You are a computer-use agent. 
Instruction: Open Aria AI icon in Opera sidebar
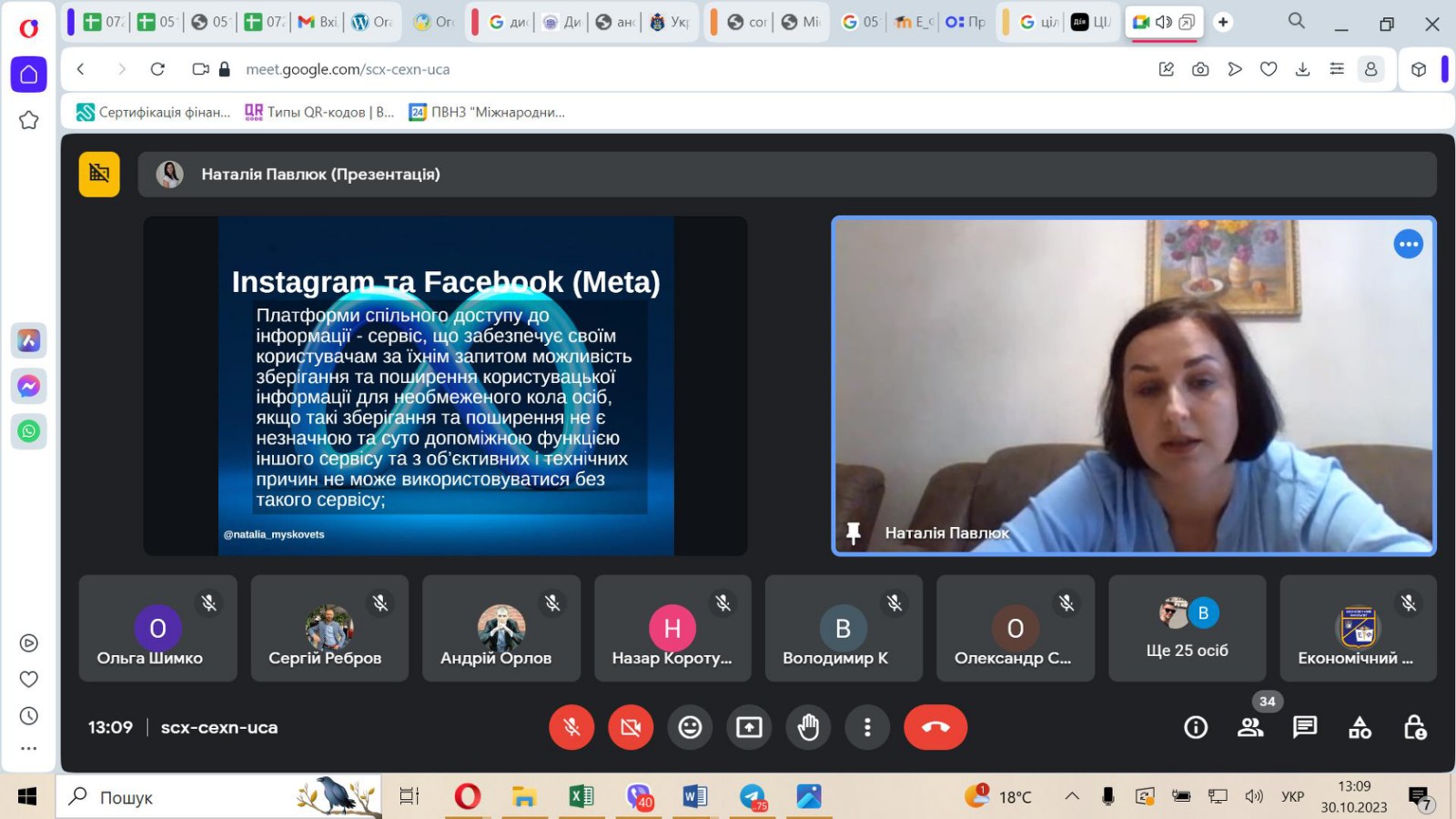coord(28,340)
